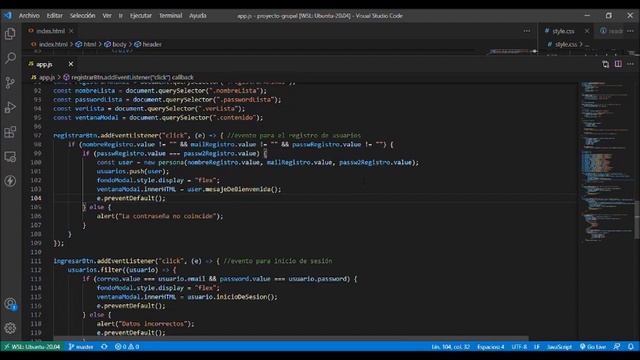
Task: Click html breadcrumb item
Action: pos(89,44)
